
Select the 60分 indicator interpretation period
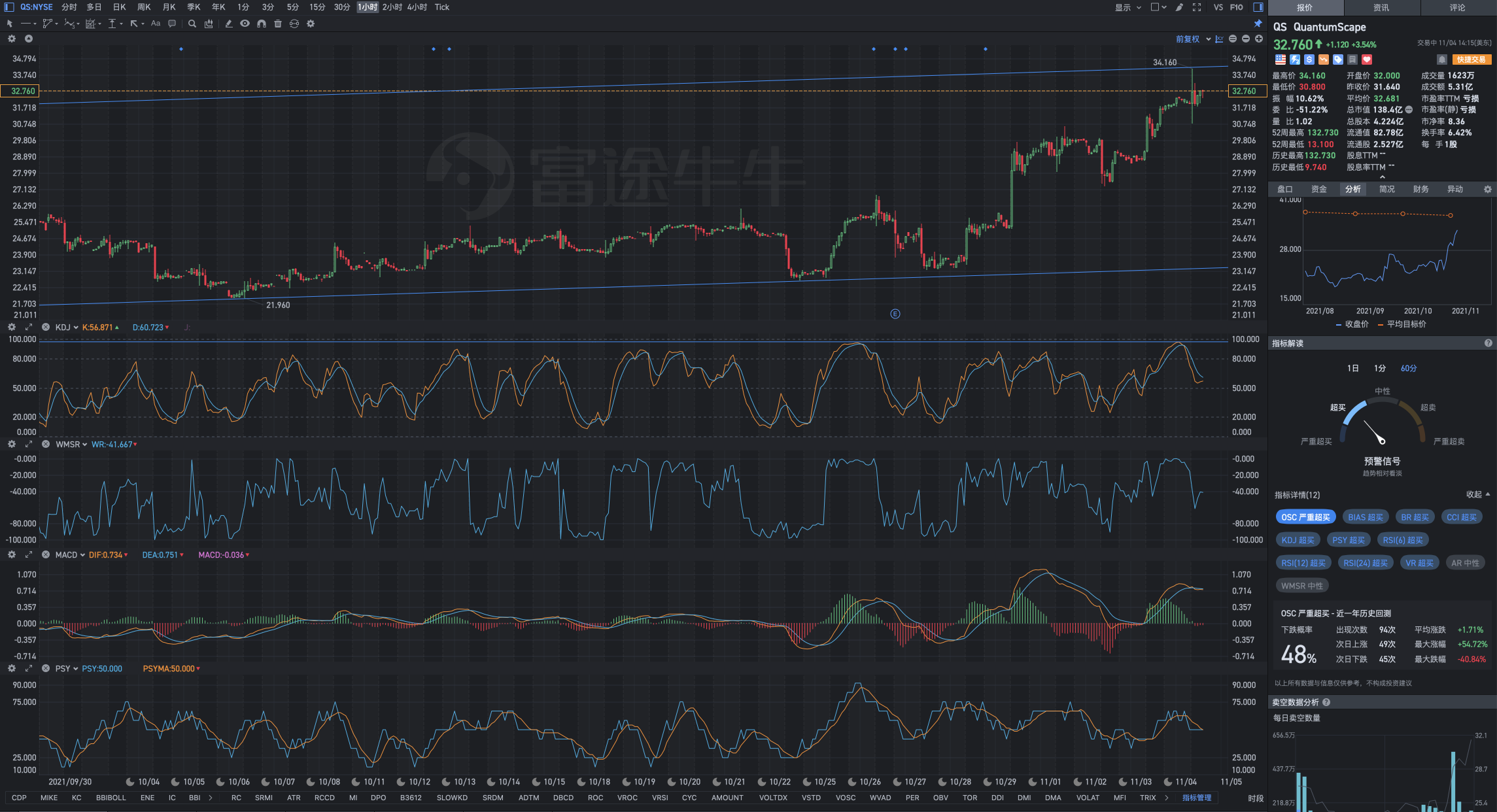point(1409,368)
